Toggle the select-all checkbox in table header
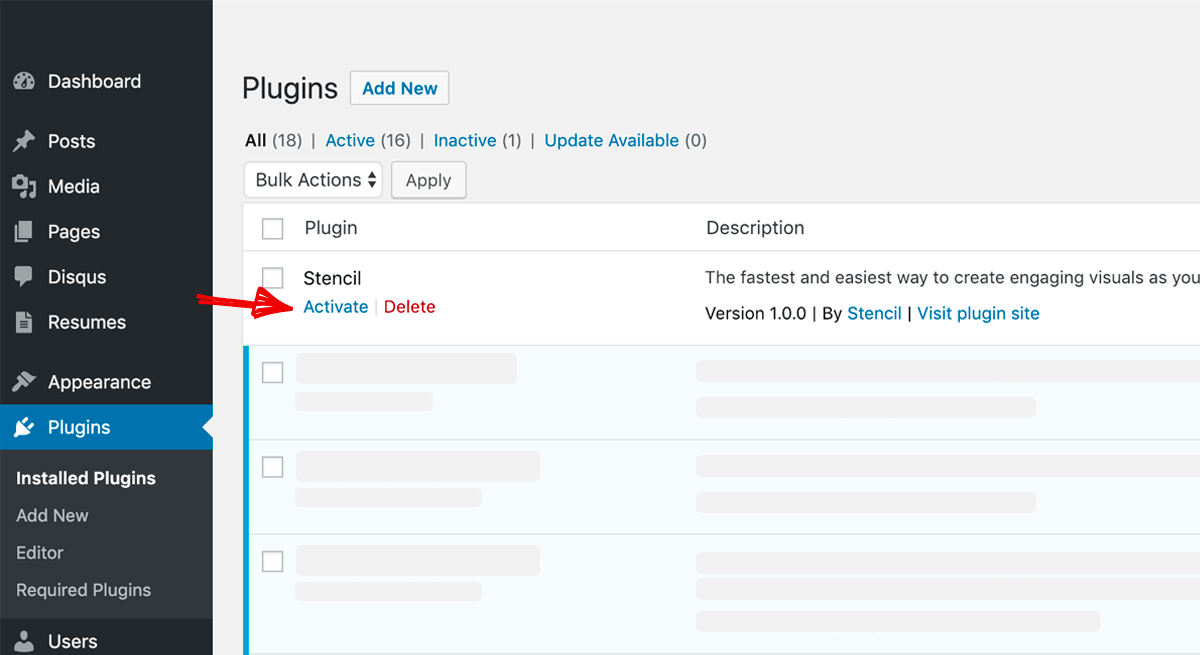The height and width of the screenshot is (655, 1200). 273,229
